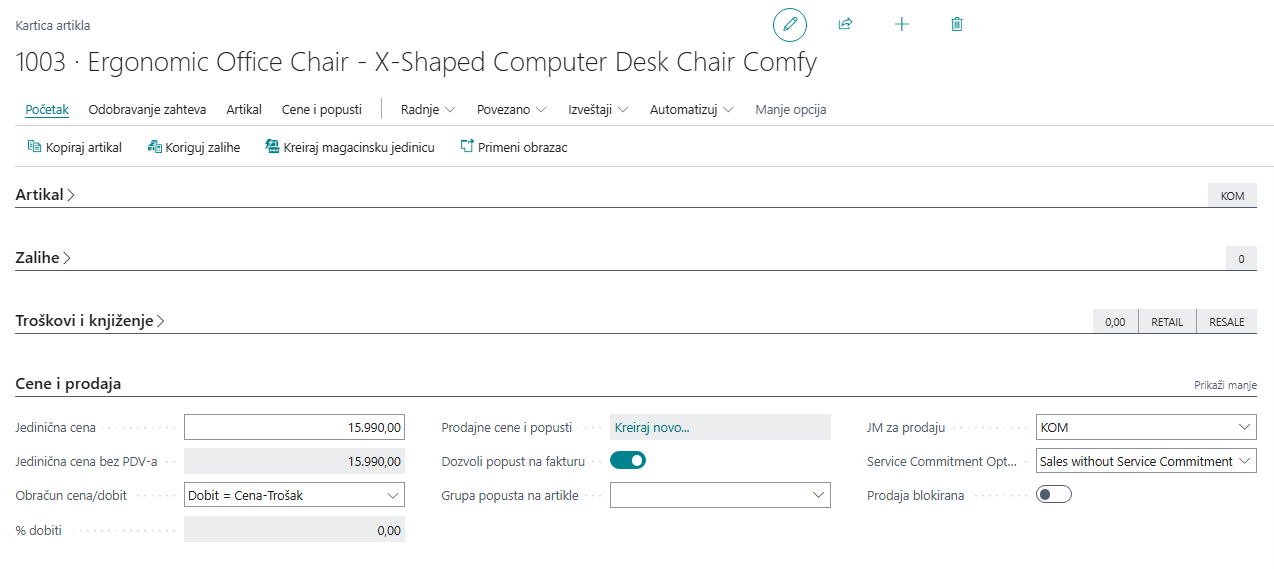Screen dimensions: 1274x569
Task: Click the Kreiraj novo... link
Action: pos(652,428)
